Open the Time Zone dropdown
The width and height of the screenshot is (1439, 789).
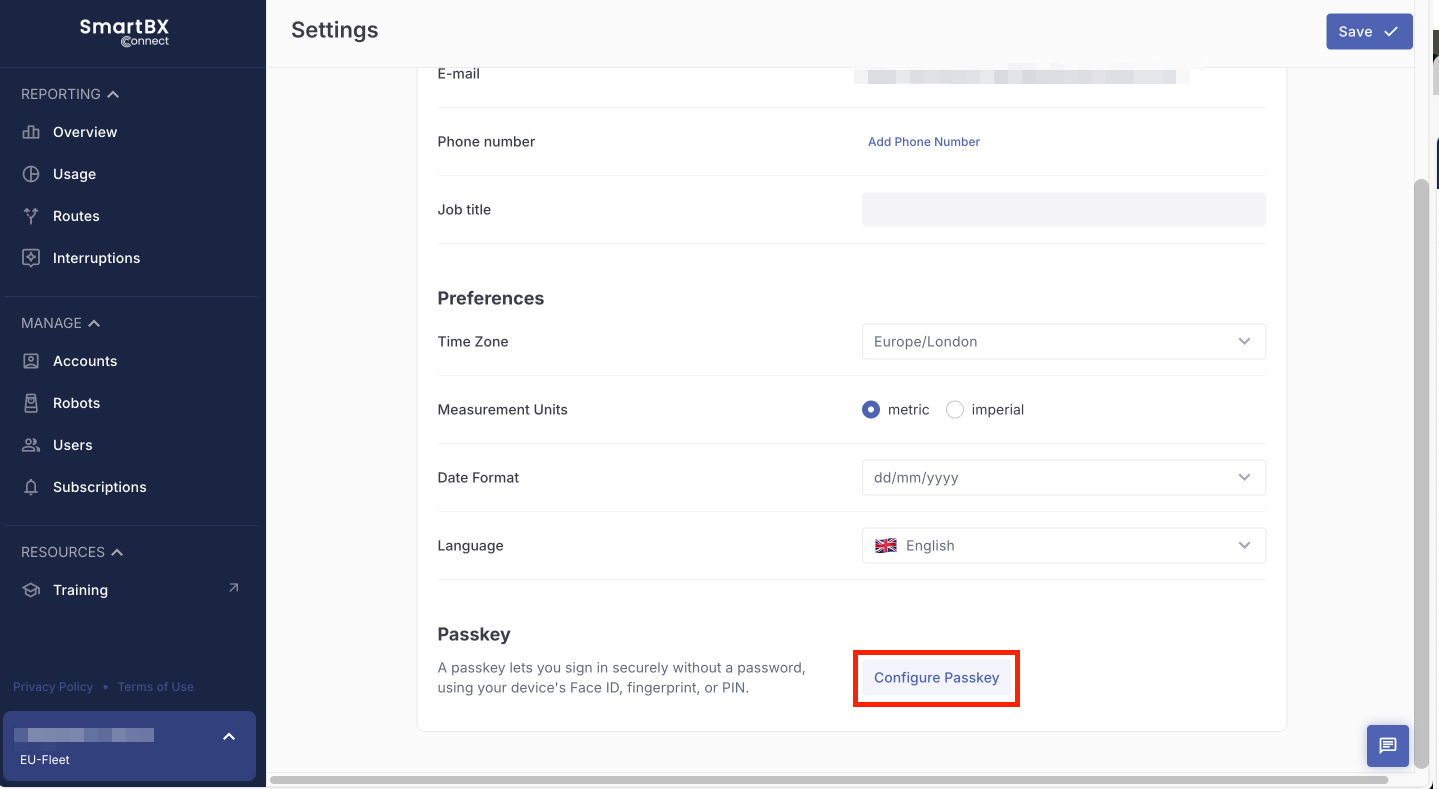(x=1063, y=342)
